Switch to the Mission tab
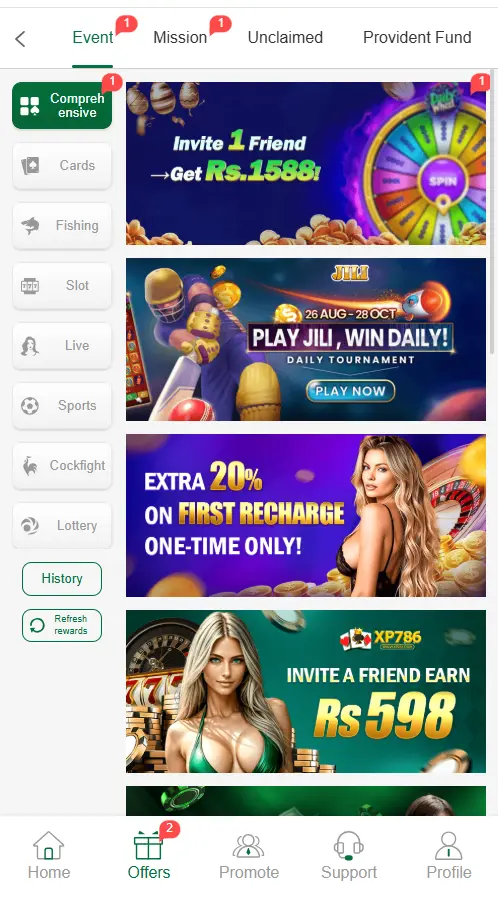 [180, 38]
